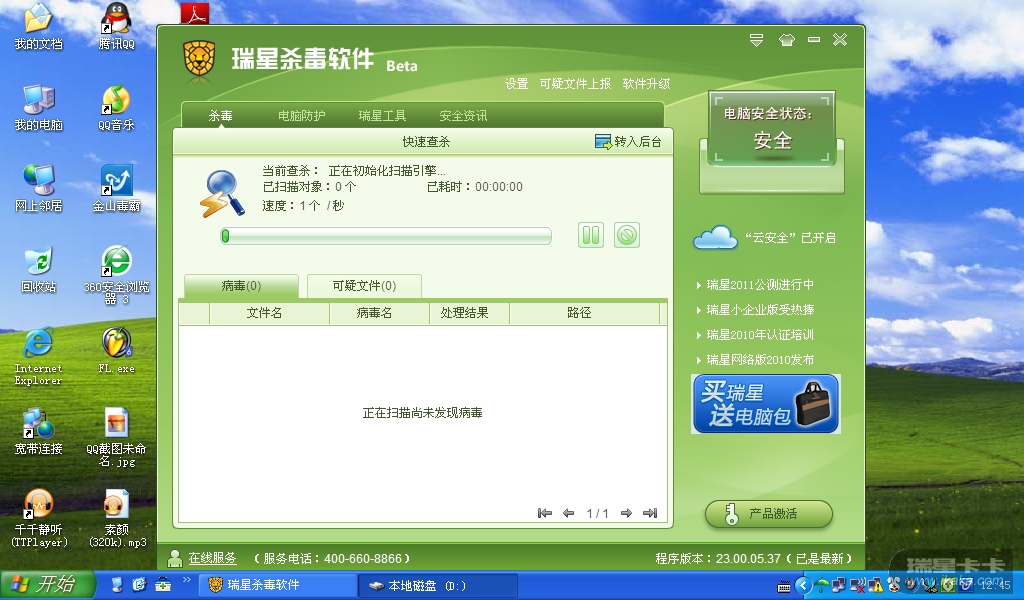Open 回收站 recycle bin

click(39, 270)
